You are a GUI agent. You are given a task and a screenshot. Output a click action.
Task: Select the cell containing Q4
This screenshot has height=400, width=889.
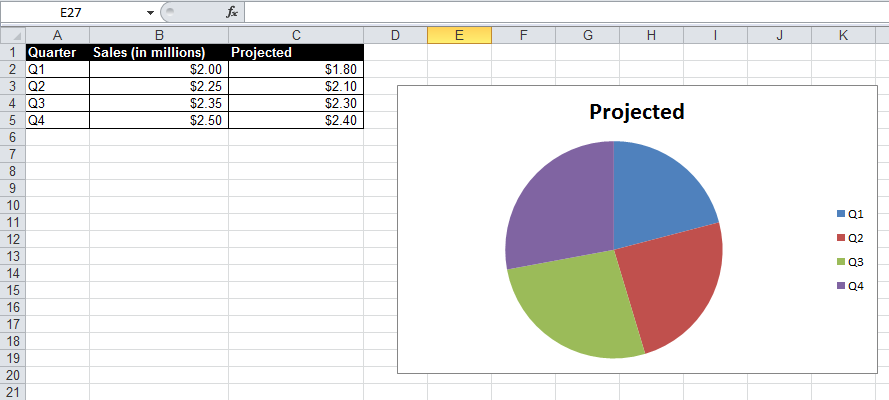click(57, 120)
